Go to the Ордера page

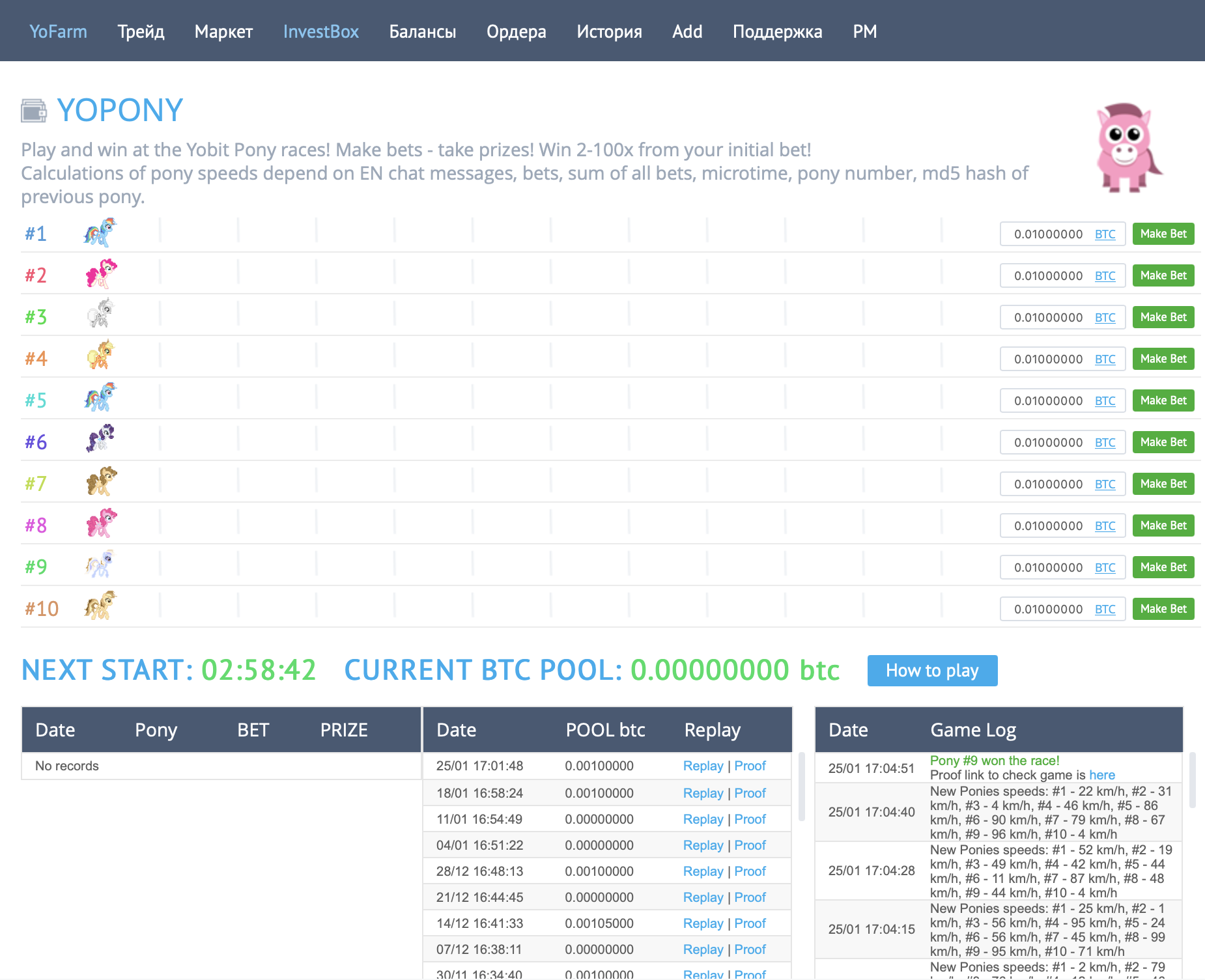point(517,31)
